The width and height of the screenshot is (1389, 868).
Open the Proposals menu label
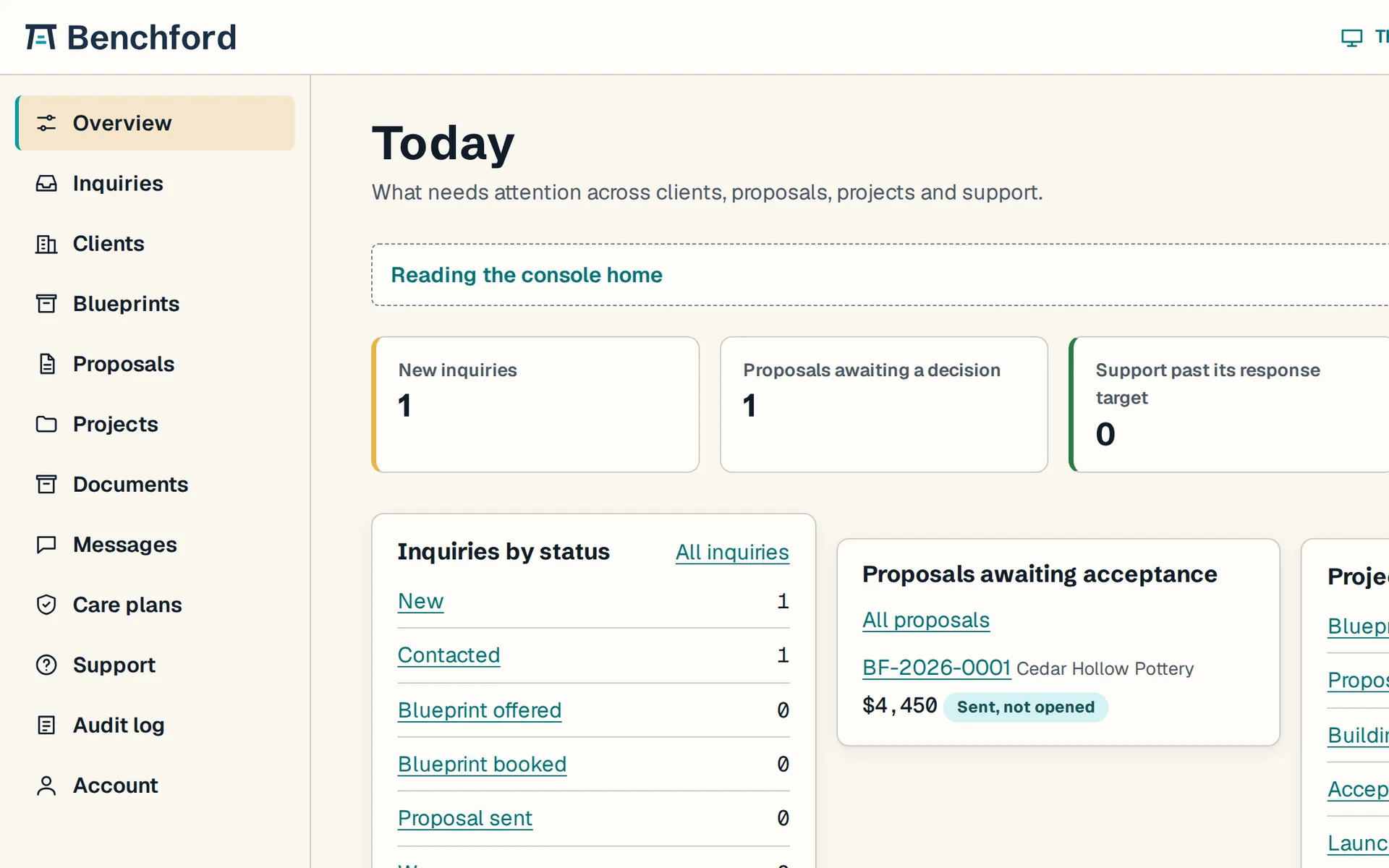[x=124, y=364]
